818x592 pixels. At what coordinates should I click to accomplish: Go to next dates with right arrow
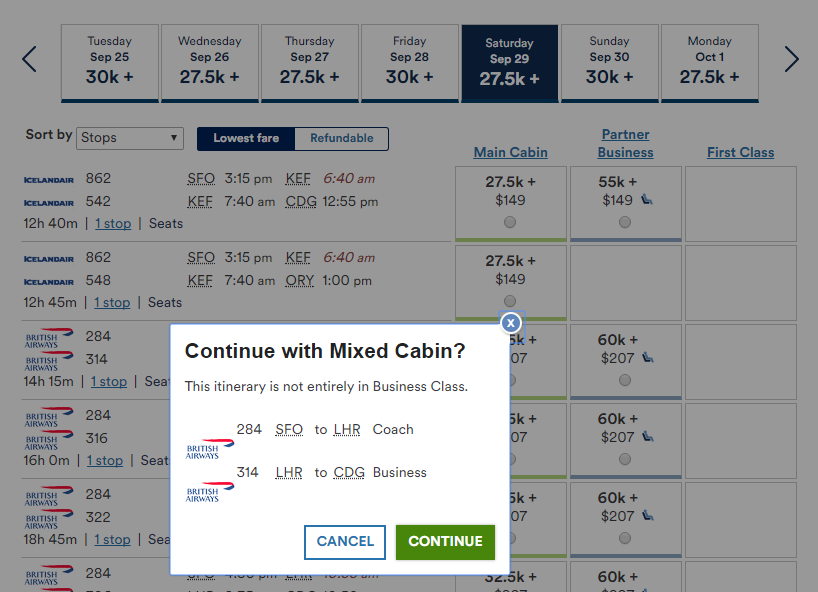tap(791, 59)
